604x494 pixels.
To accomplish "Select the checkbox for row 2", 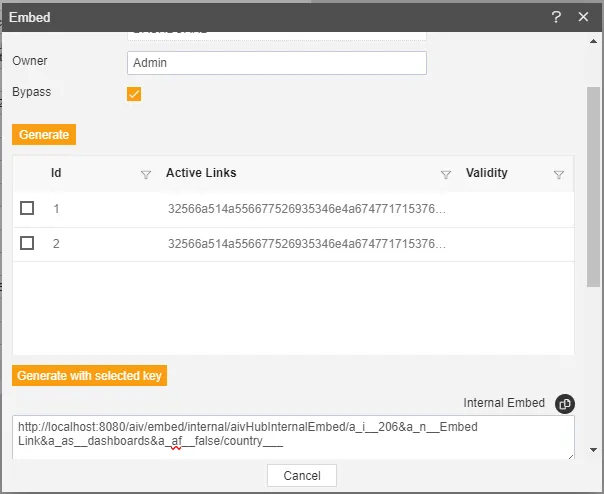I will click(27, 243).
